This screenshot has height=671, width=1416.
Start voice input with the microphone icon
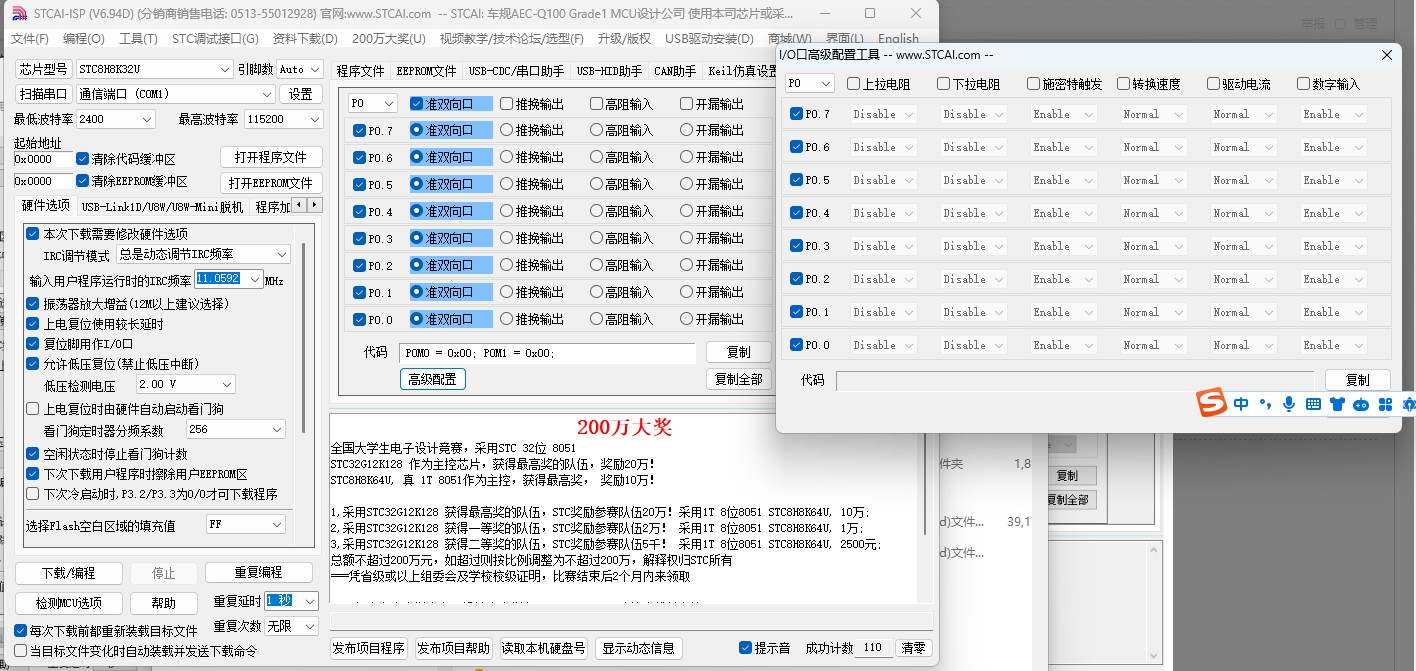(1289, 405)
